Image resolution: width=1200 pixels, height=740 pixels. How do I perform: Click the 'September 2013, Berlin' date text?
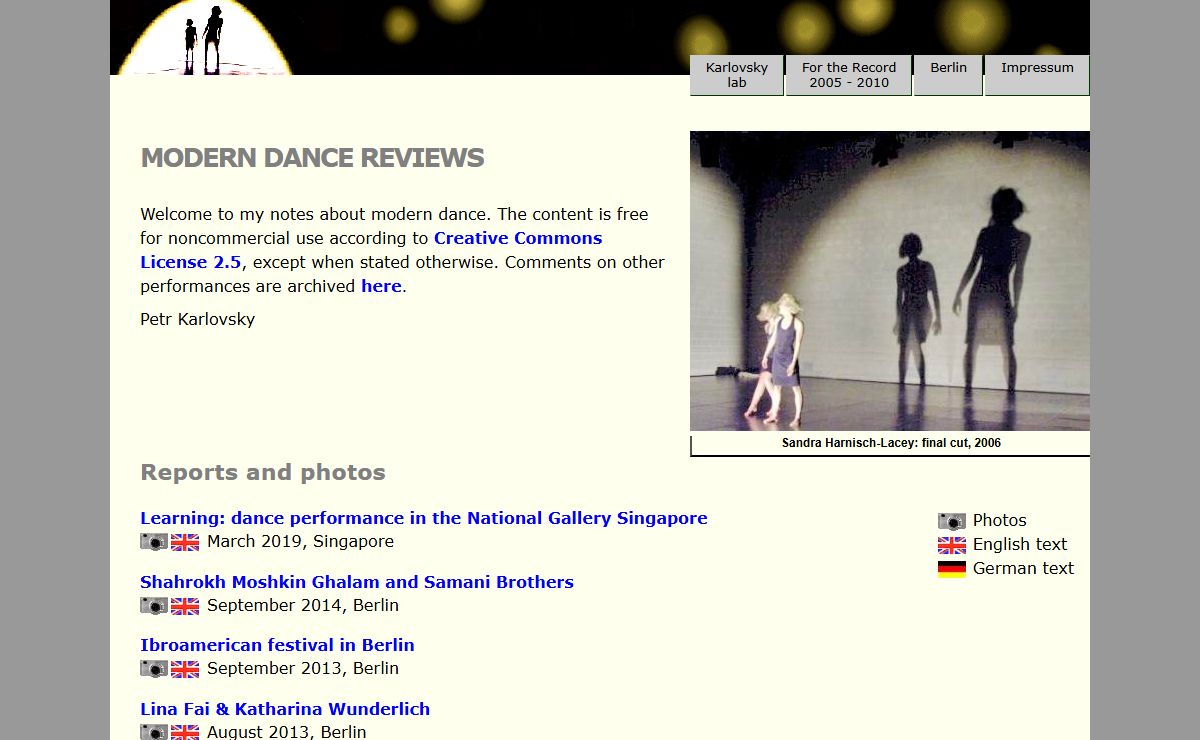point(303,669)
